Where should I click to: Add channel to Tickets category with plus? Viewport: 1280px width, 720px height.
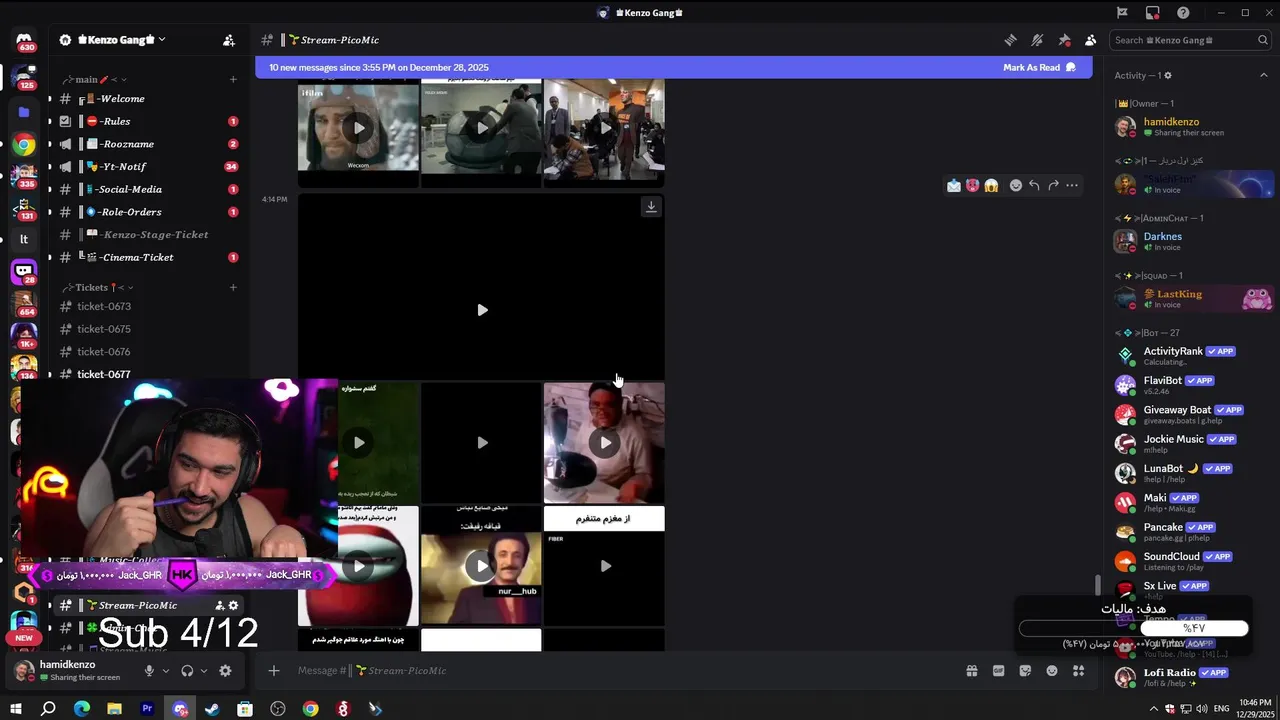233,287
